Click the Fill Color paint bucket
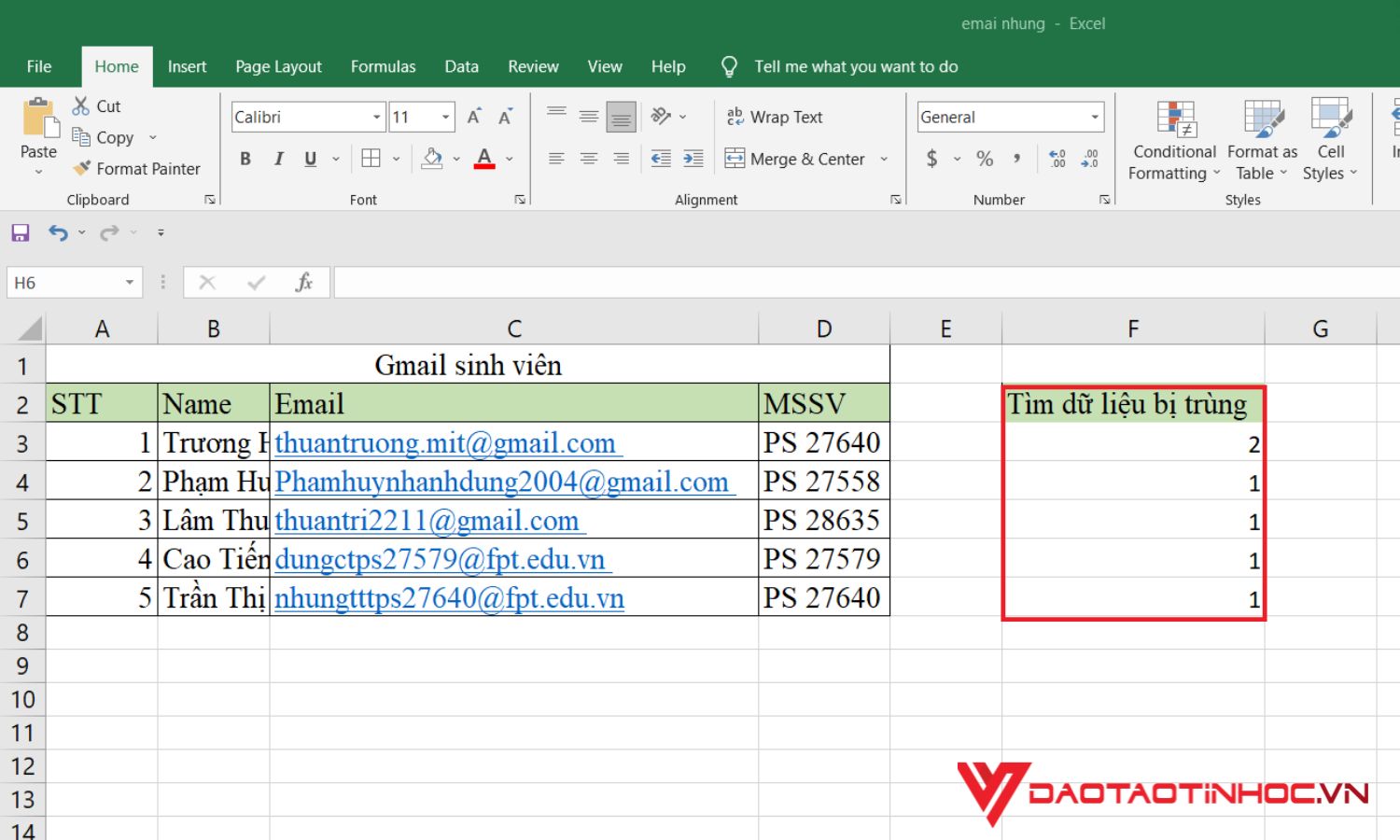The width and height of the screenshot is (1400, 840). (431, 159)
